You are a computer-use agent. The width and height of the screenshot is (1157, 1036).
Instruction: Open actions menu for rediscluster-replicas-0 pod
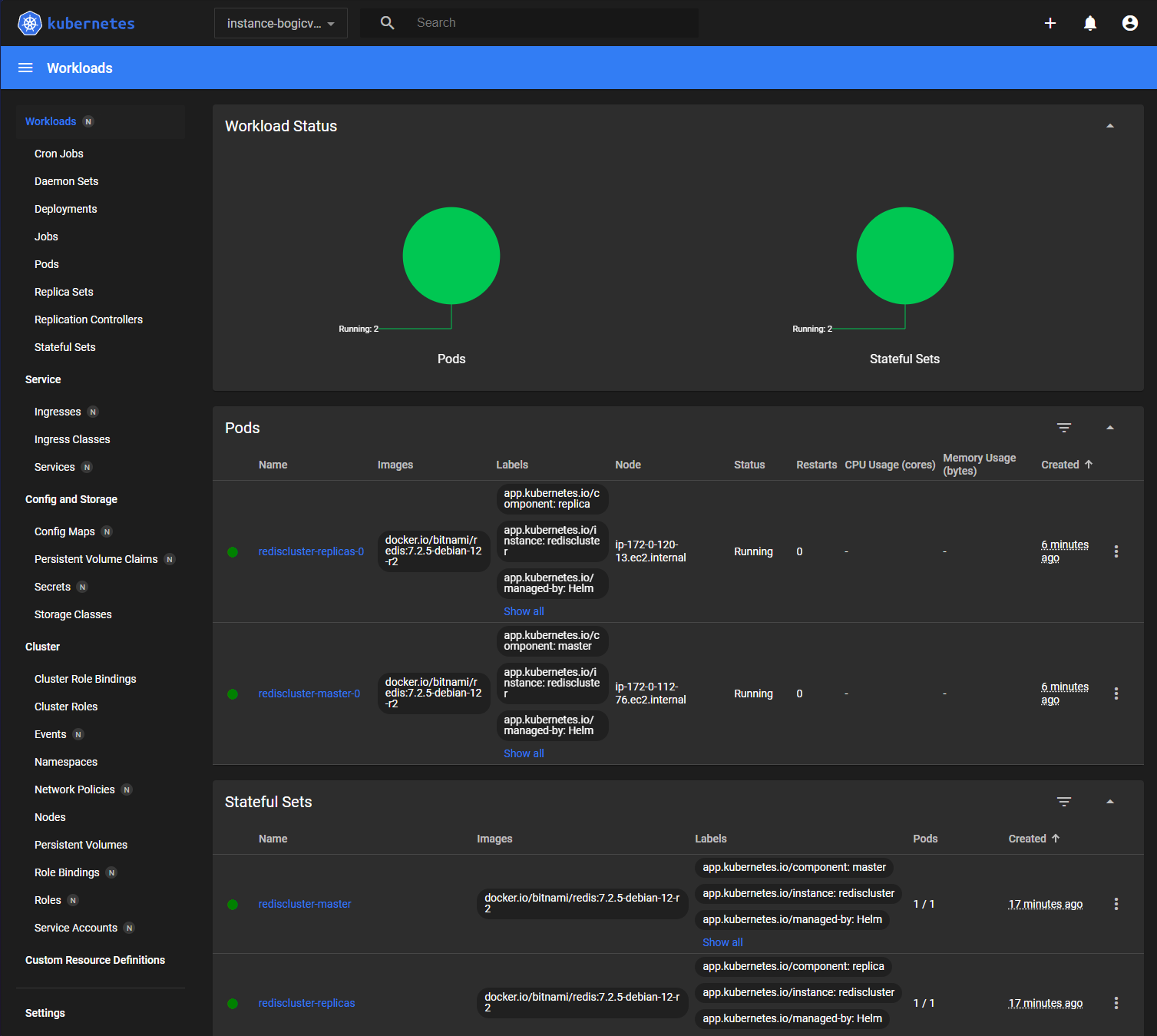click(x=1116, y=551)
